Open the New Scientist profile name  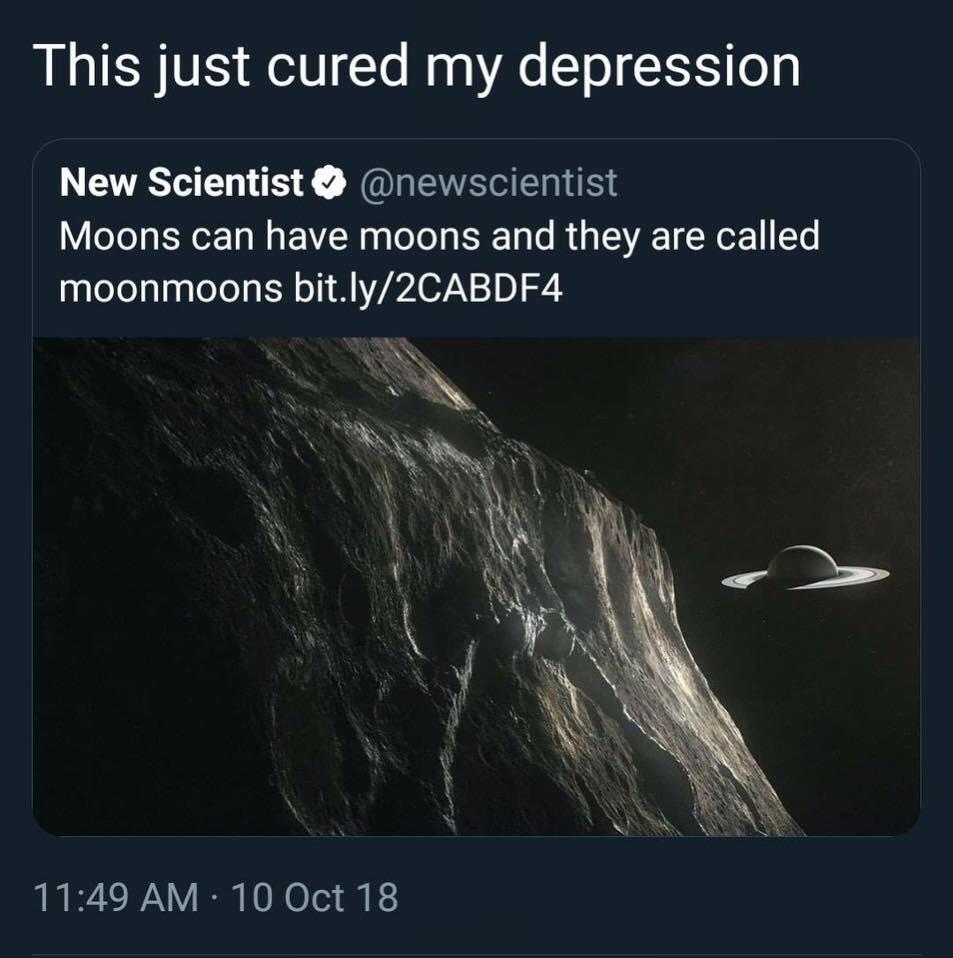[181, 183]
